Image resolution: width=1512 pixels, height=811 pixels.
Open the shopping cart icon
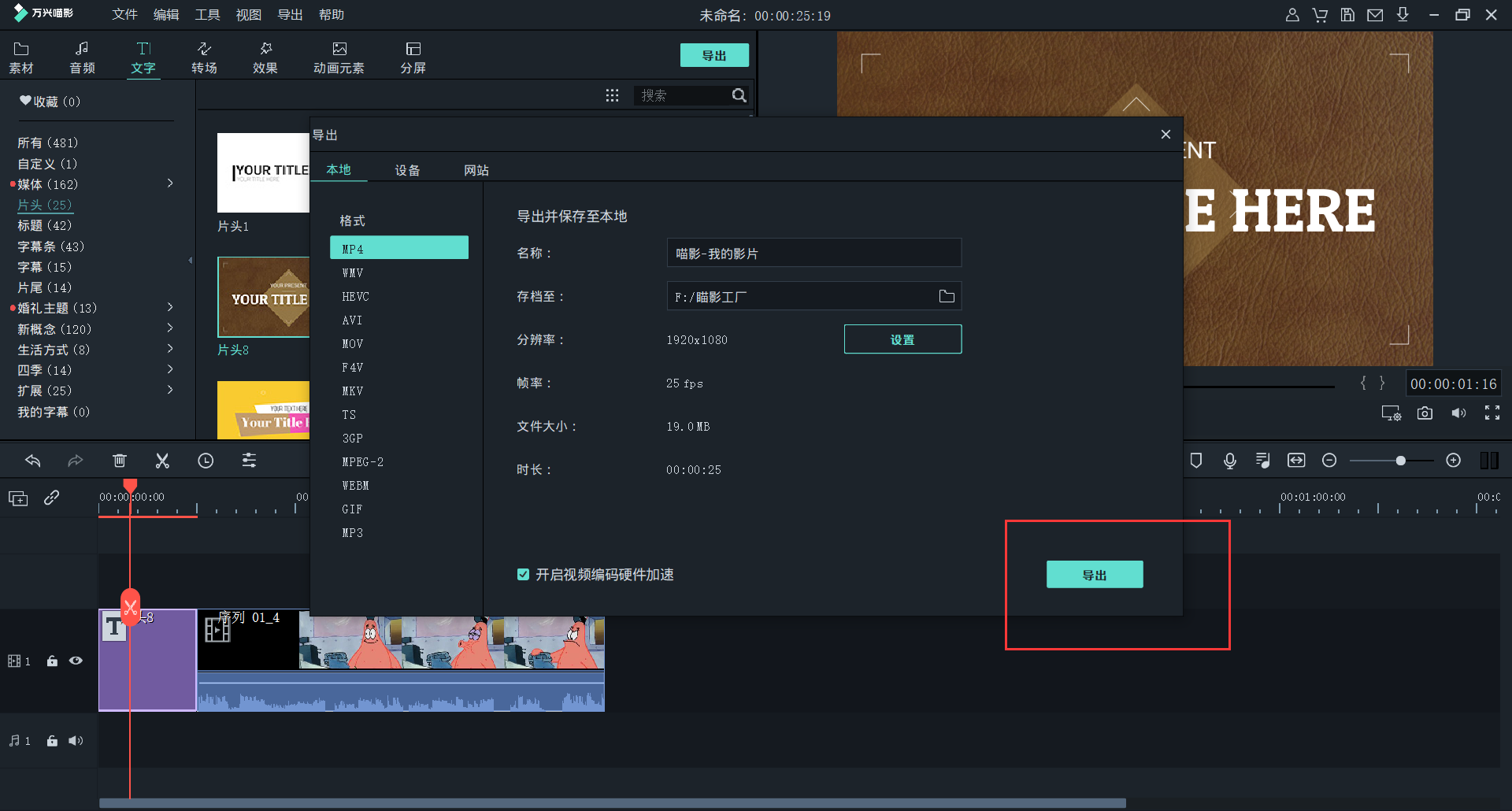click(x=1320, y=15)
